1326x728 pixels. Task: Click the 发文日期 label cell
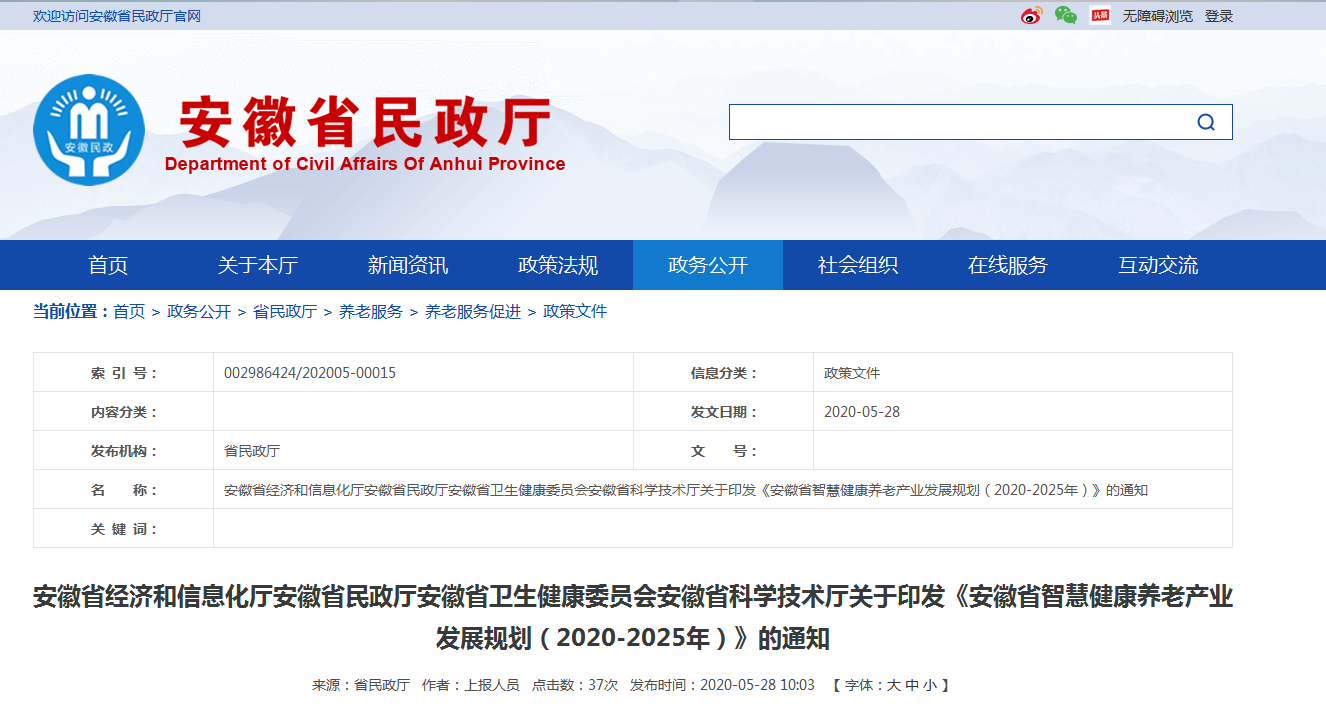point(724,412)
